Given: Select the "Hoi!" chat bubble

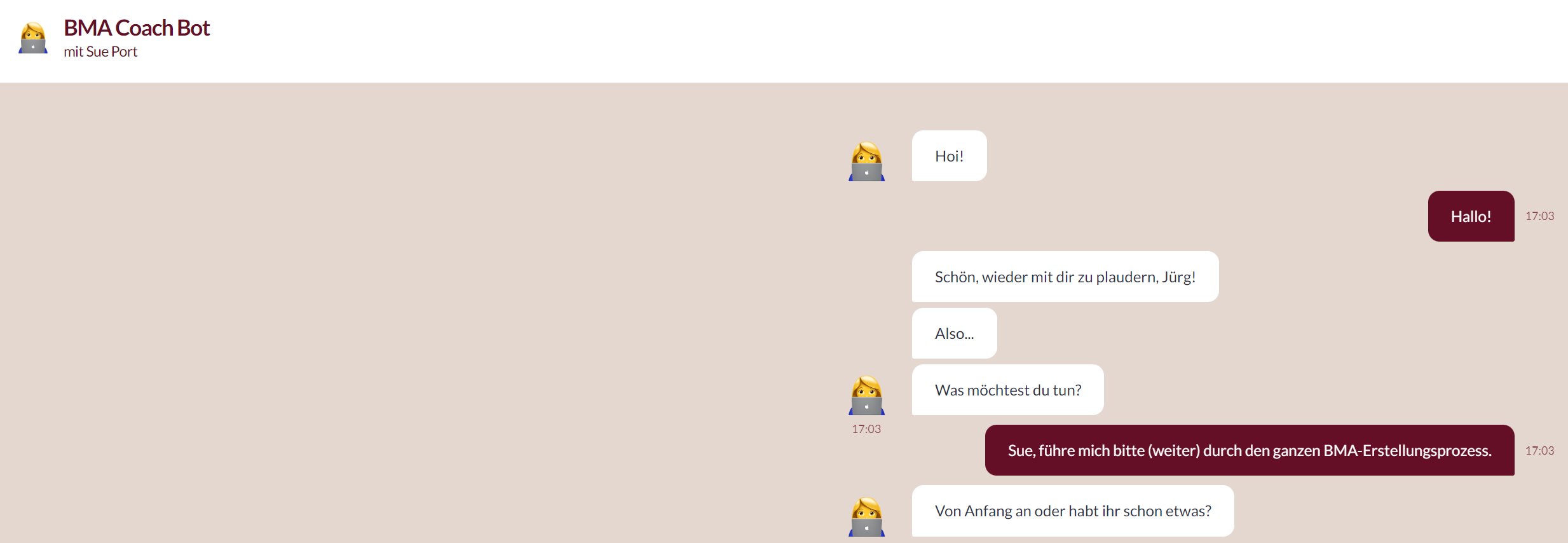Looking at the screenshot, I should [x=949, y=156].
